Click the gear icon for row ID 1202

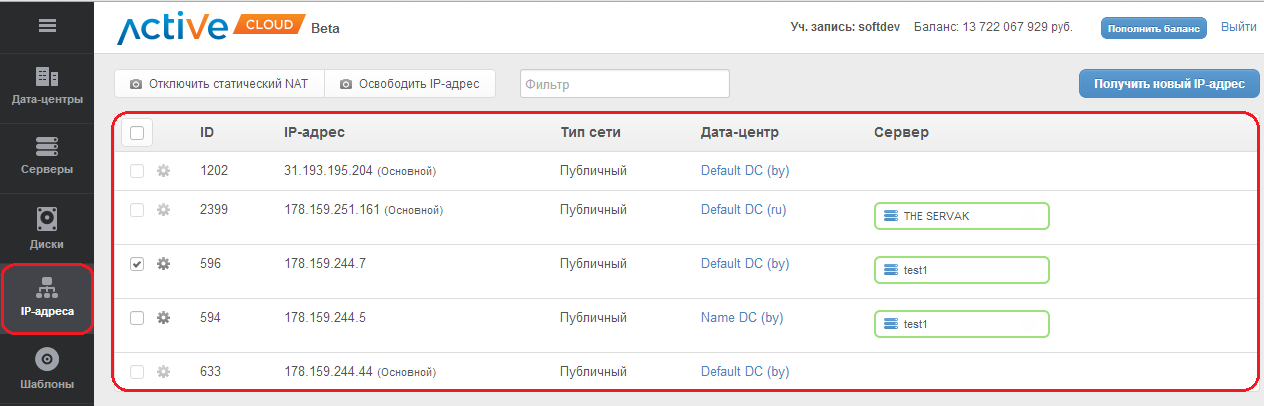[x=164, y=171]
